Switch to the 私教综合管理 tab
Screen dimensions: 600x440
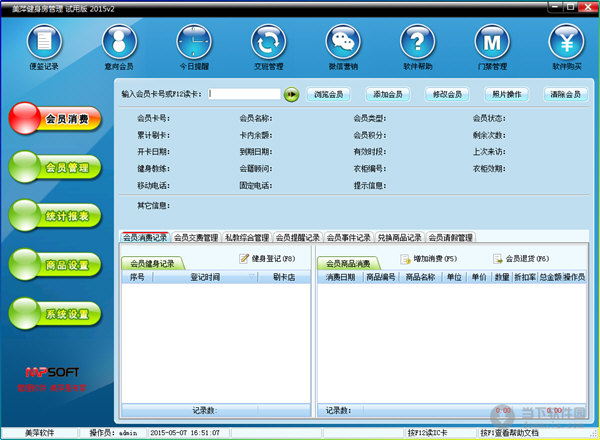click(247, 238)
